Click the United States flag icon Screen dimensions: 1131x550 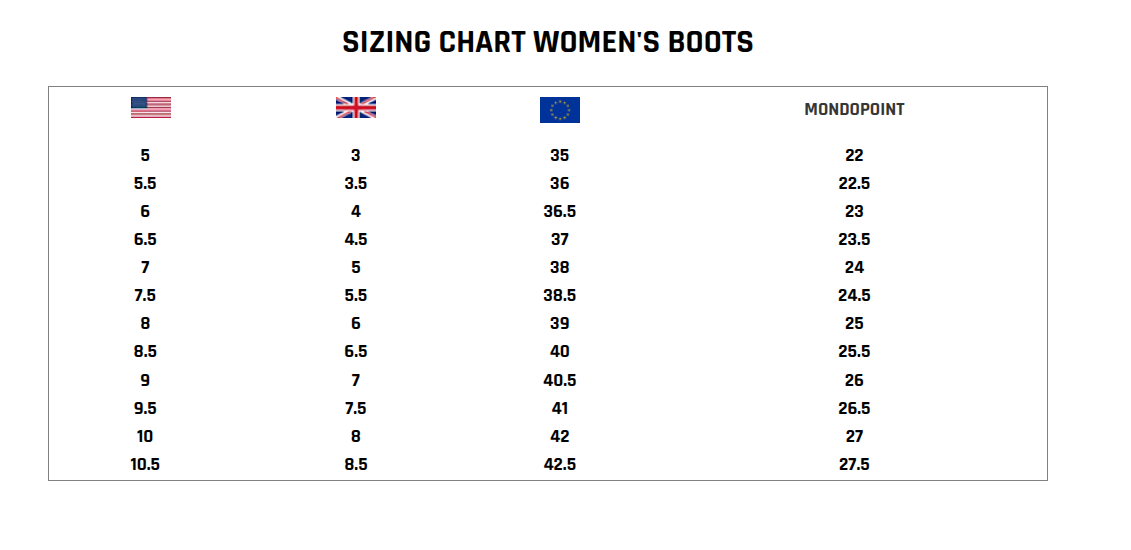[x=151, y=107]
